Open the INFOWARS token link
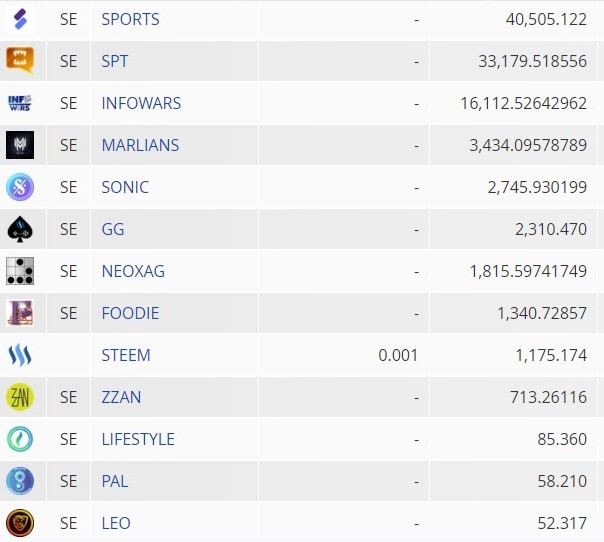The width and height of the screenshot is (604, 542). (141, 103)
